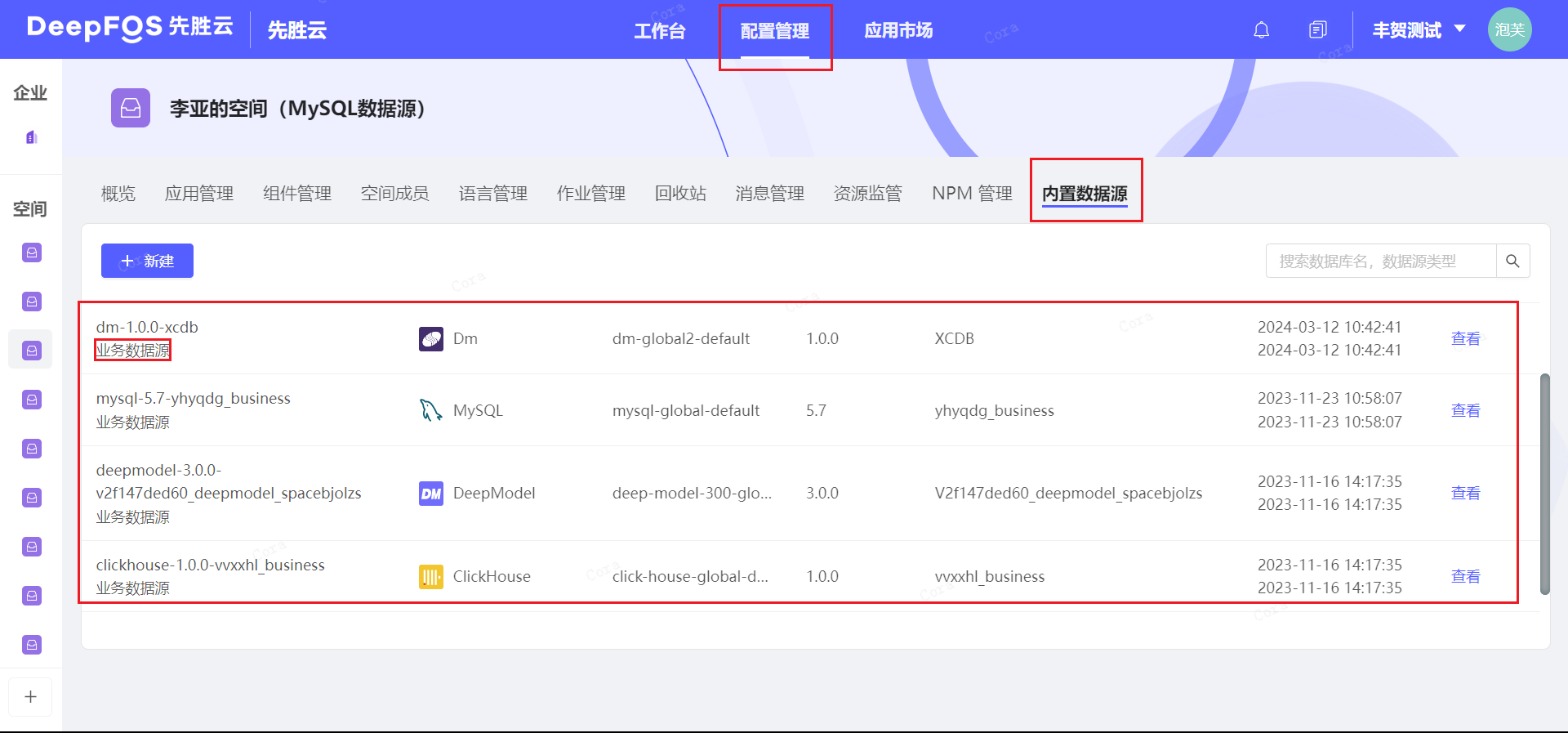Select the highlighted third space icon in sidebar
This screenshot has width=1568, height=733.
31,351
